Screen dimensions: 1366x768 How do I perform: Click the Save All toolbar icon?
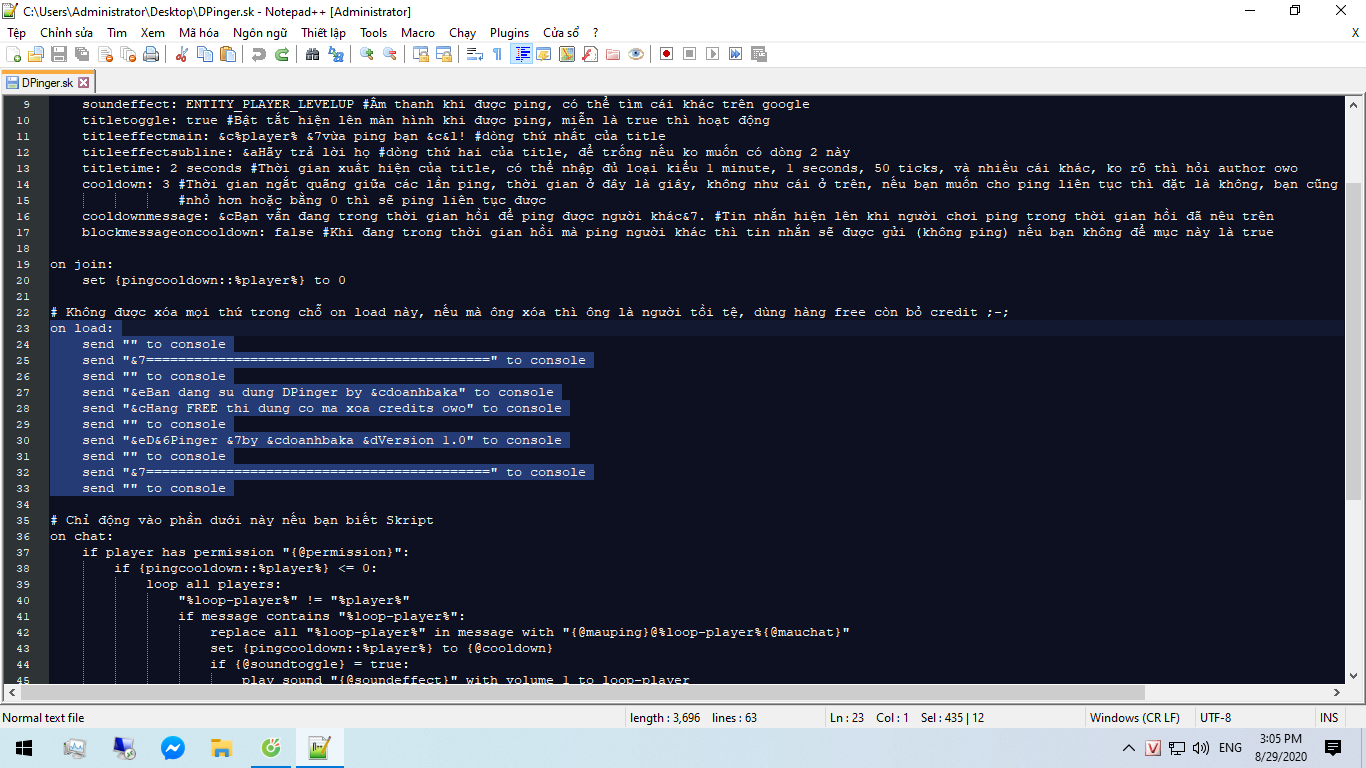(x=81, y=54)
